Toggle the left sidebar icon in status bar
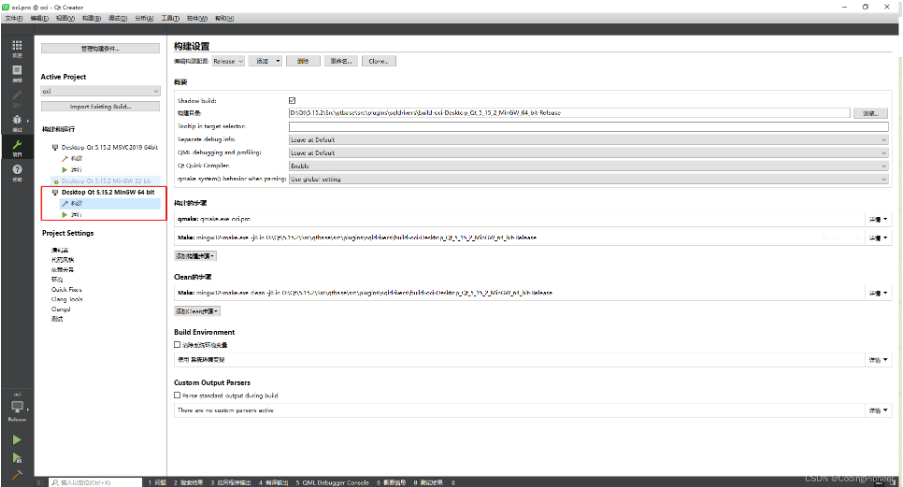 (x=40, y=482)
